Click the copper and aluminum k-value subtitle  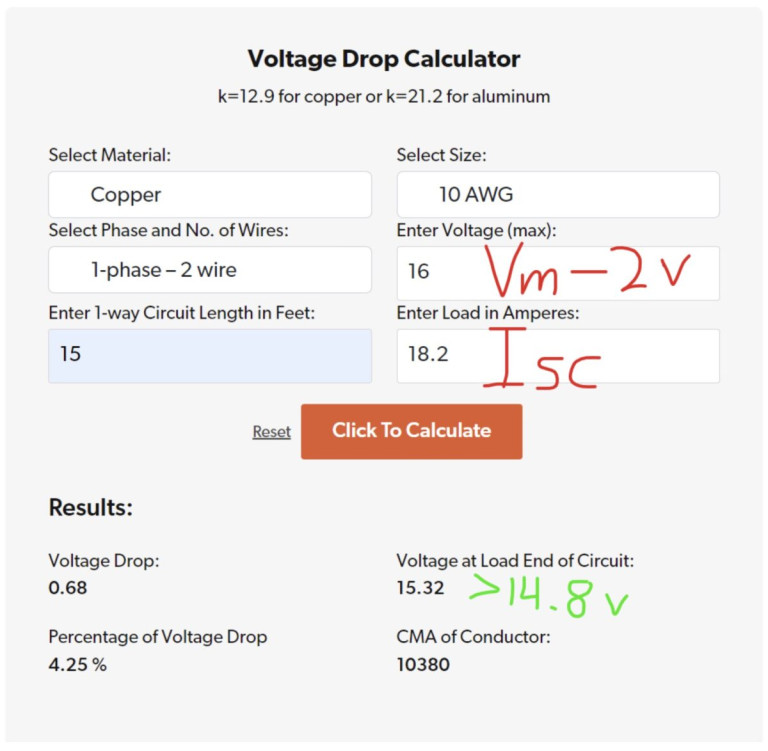(384, 97)
